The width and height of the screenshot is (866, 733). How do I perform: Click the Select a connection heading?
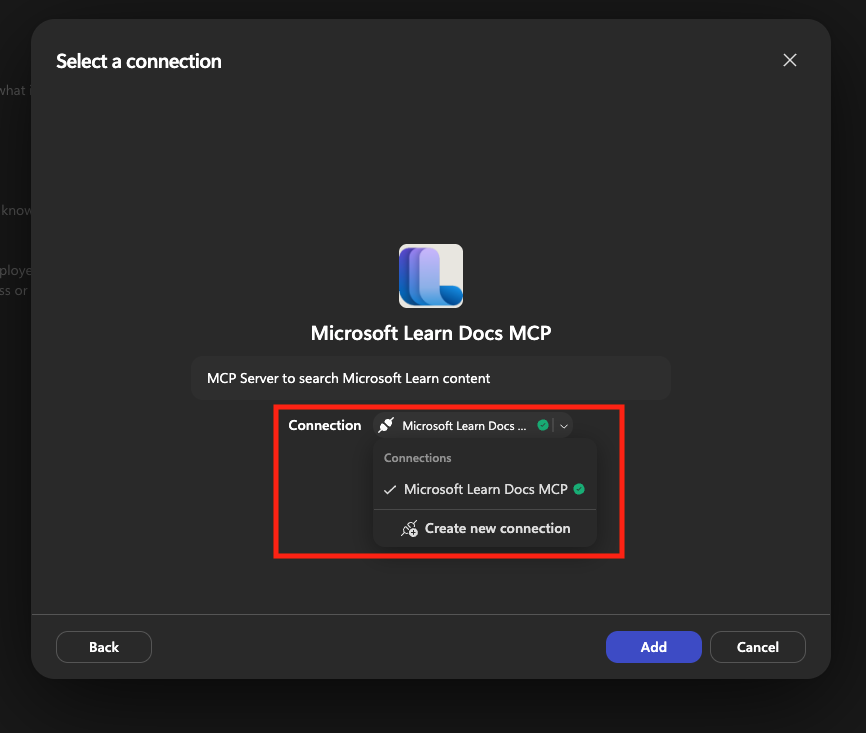pyautogui.click(x=139, y=61)
